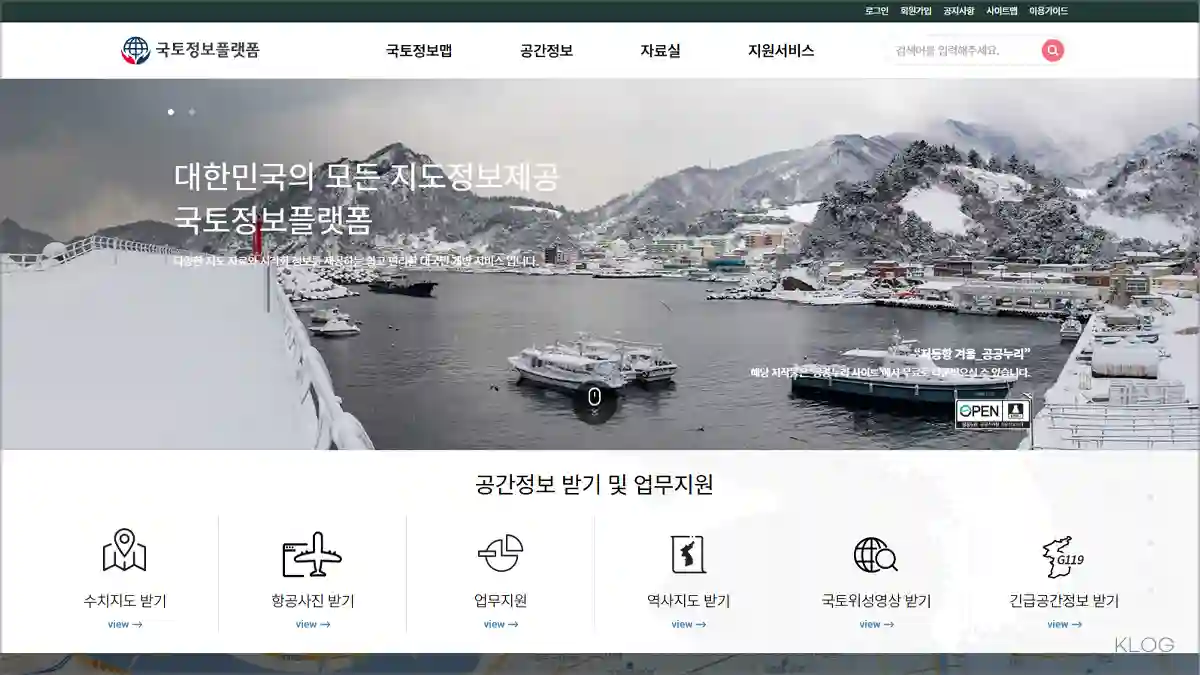
Task: Click the pink search magnifier icon
Action: point(1052,49)
